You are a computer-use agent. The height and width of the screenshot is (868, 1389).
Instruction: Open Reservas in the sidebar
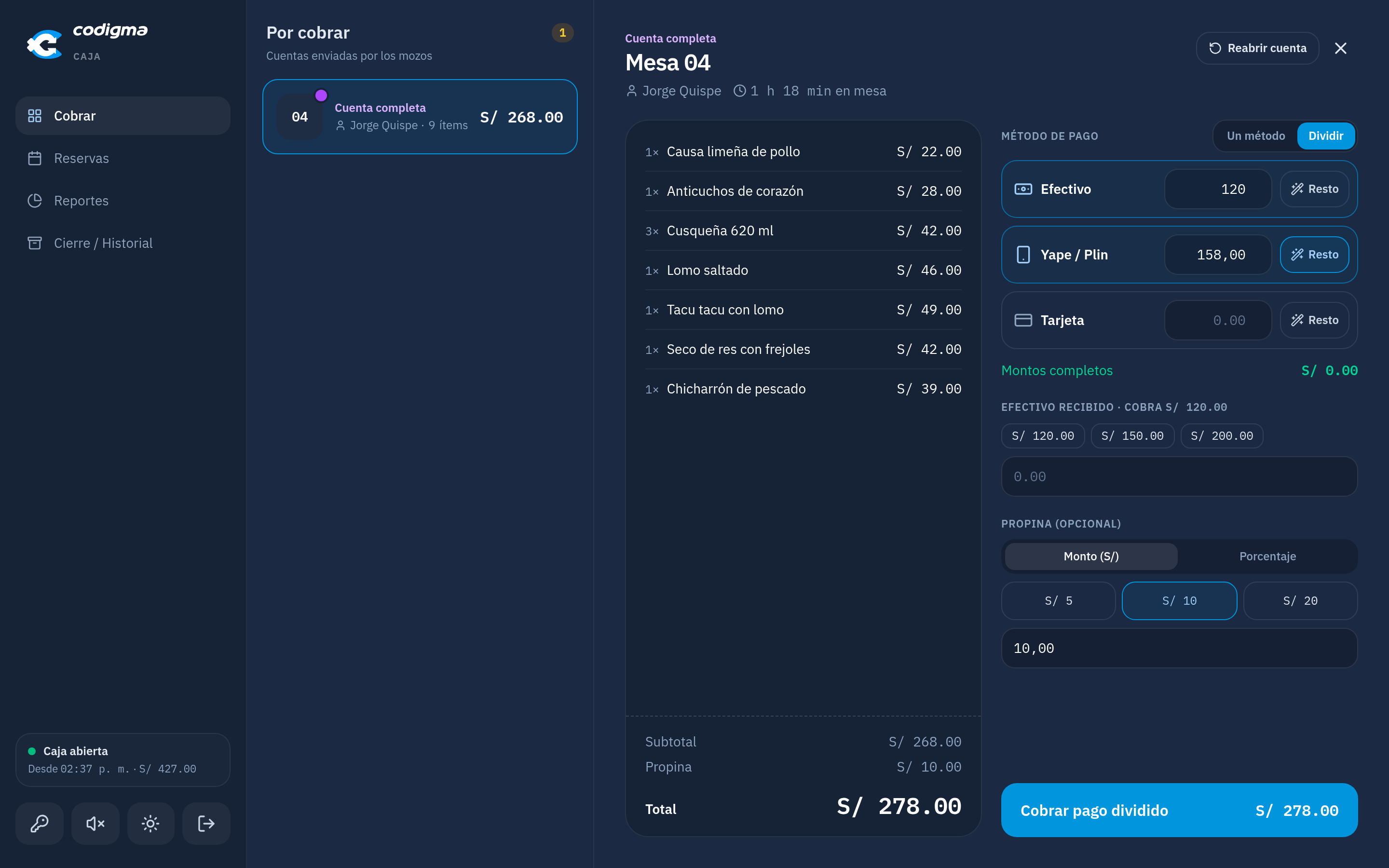(x=123, y=158)
